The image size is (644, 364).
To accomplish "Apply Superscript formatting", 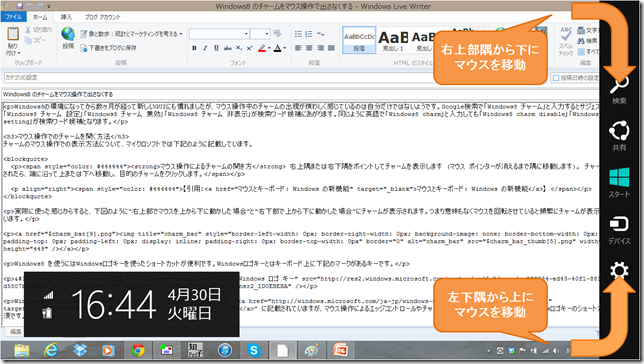I will [x=249, y=48].
